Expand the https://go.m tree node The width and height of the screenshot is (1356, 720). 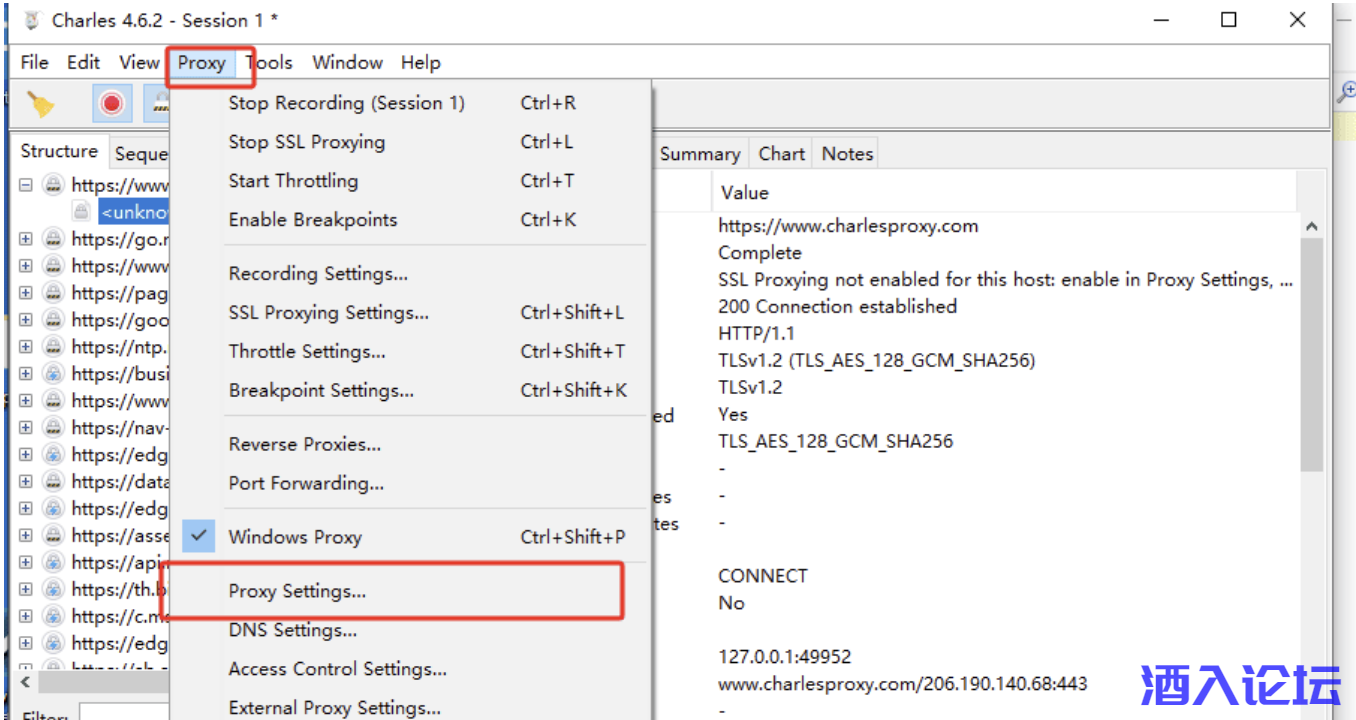pos(26,239)
